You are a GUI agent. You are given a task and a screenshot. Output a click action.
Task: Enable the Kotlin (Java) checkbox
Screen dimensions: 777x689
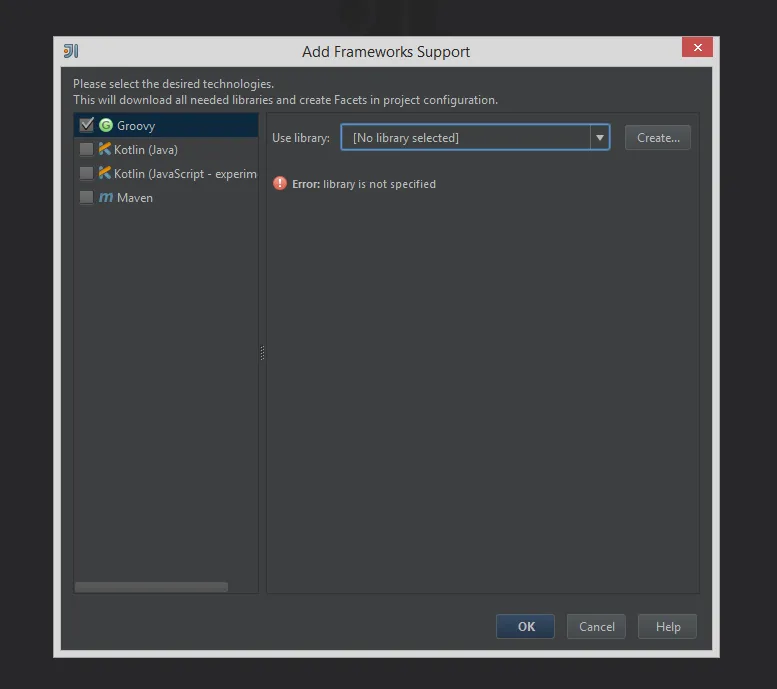[x=87, y=149]
